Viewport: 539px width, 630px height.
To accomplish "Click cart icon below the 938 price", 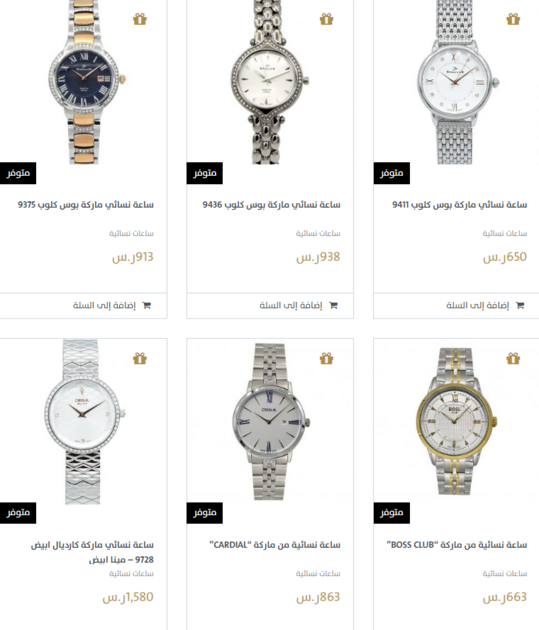I will pos(333,305).
